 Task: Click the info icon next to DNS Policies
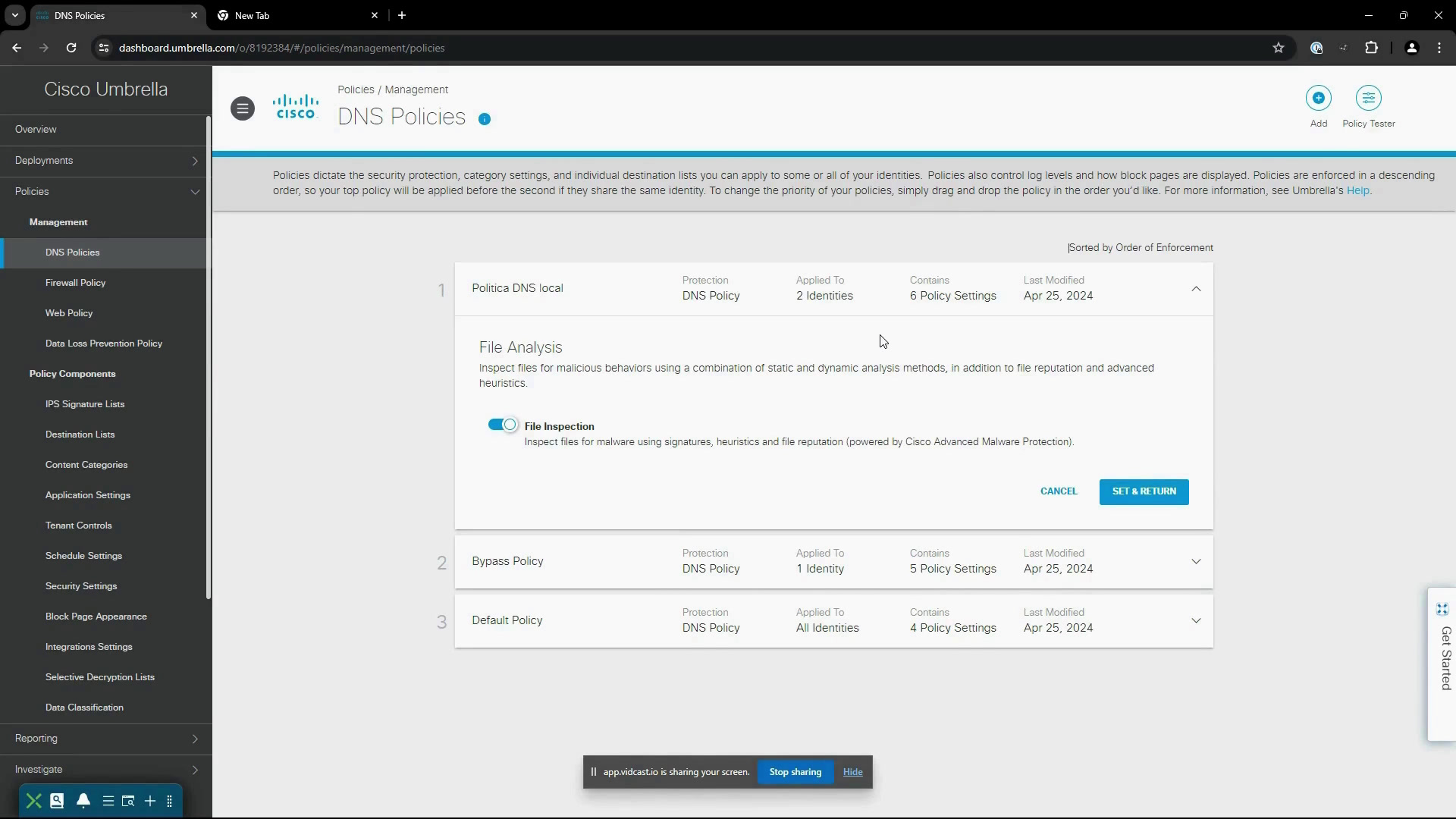[485, 119]
